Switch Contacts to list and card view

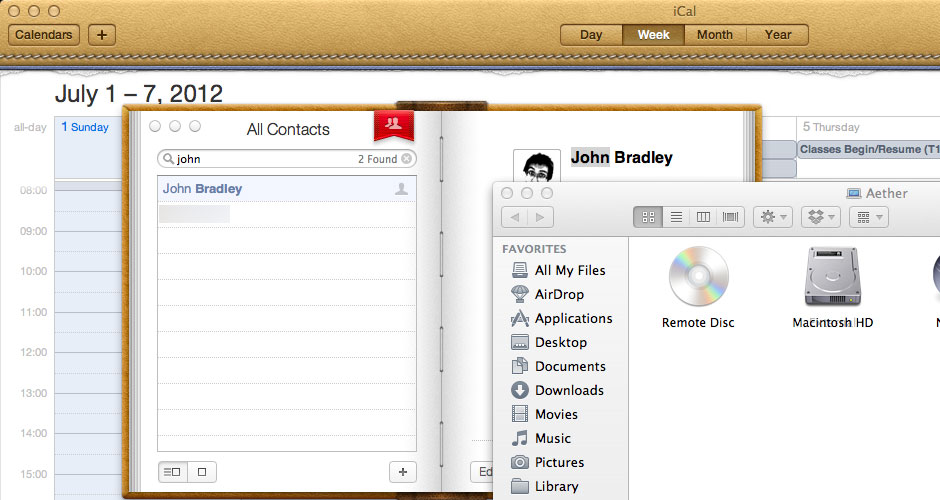(173, 472)
